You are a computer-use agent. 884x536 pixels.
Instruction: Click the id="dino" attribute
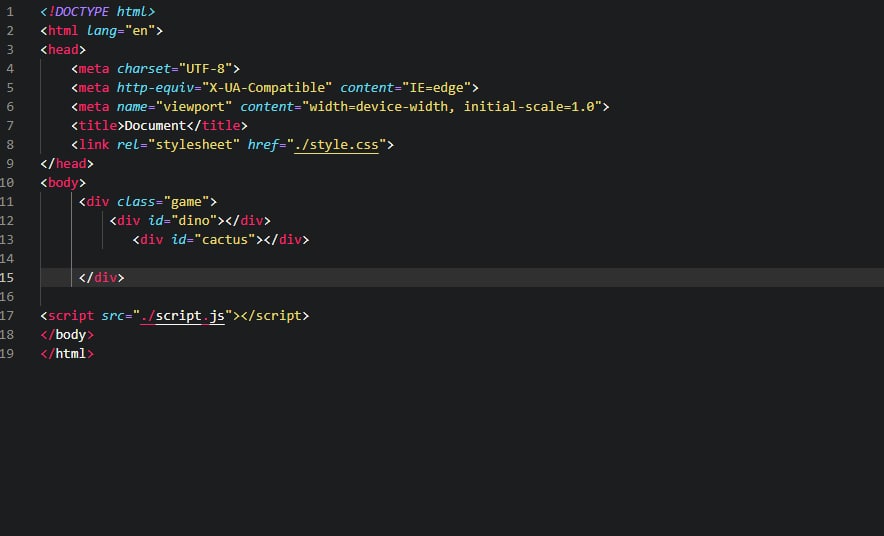182,221
